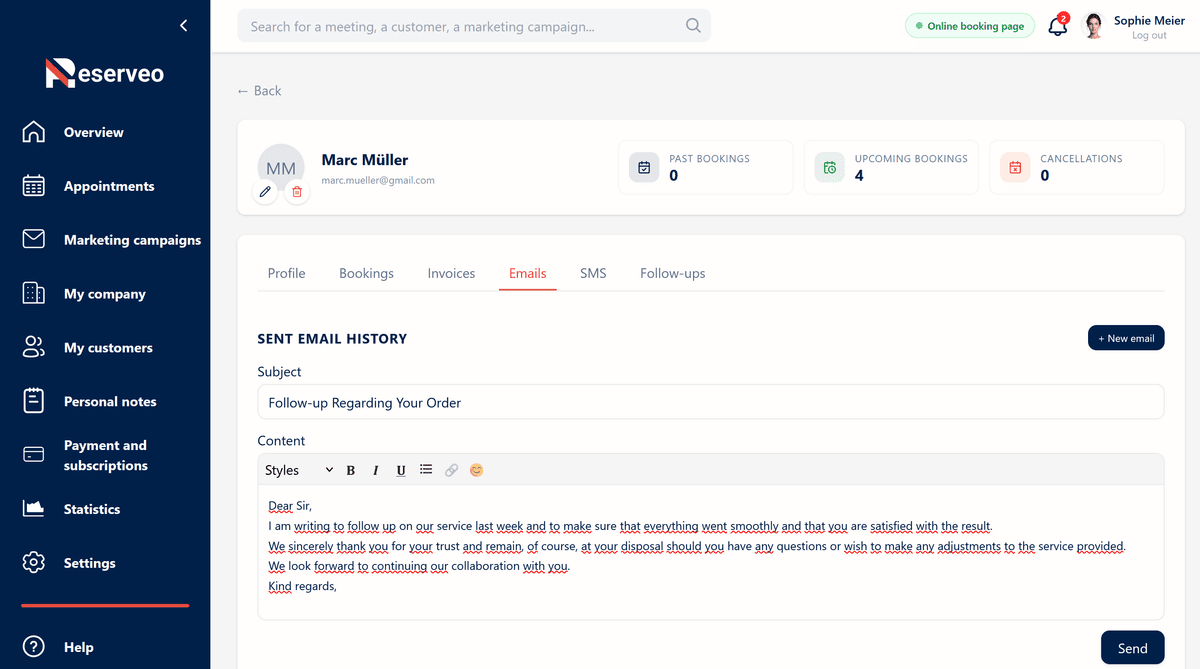Screen dimensions: 1200x669
Task: Toggle underline formatting in editor
Action: pyautogui.click(x=401, y=470)
